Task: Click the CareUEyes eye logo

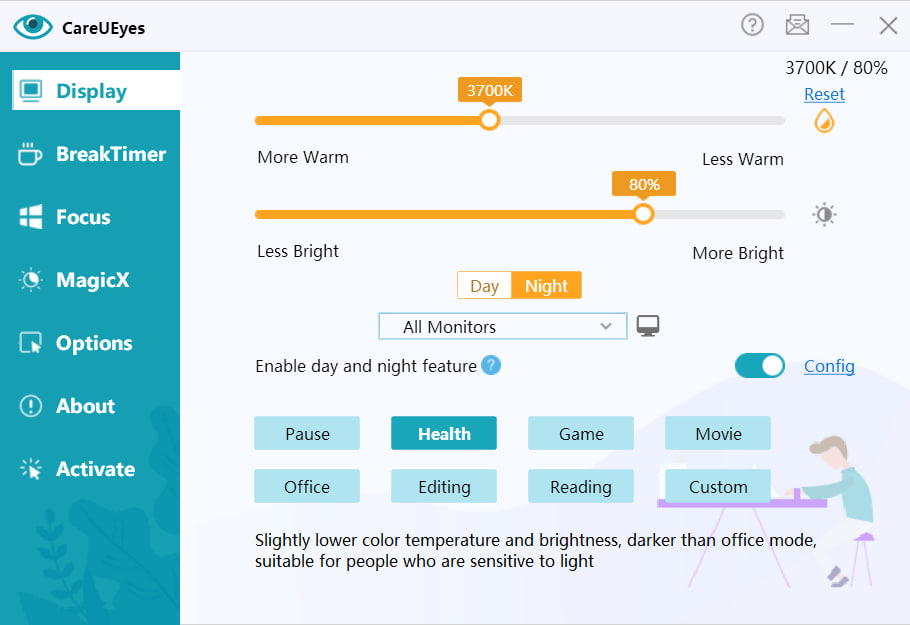Action: (33, 27)
